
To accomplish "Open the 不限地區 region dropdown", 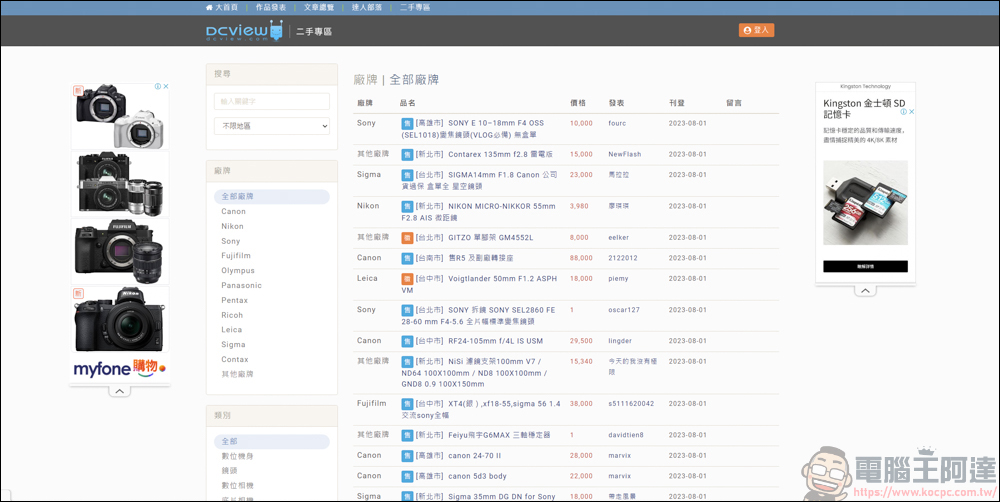I will point(271,126).
